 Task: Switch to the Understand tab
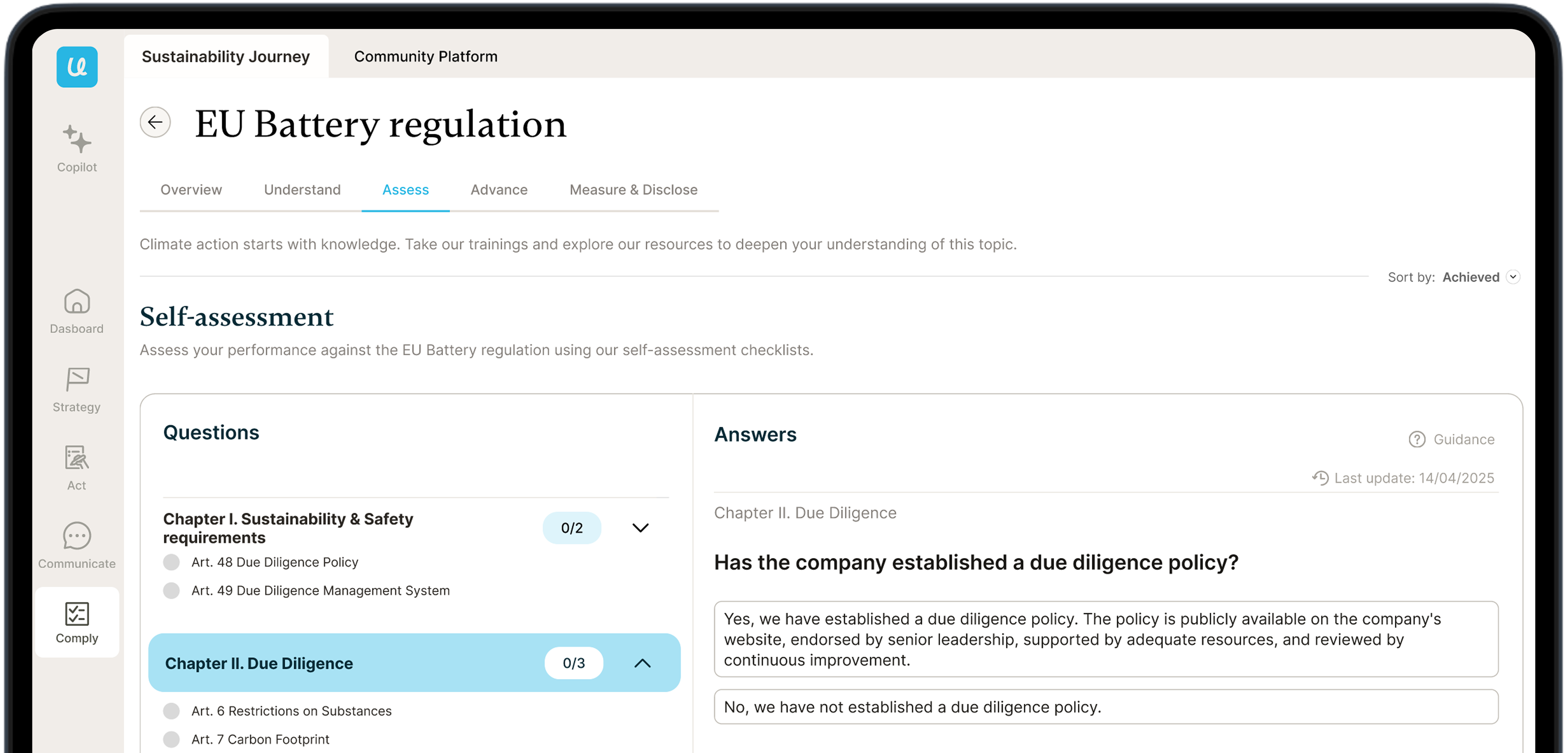point(302,190)
